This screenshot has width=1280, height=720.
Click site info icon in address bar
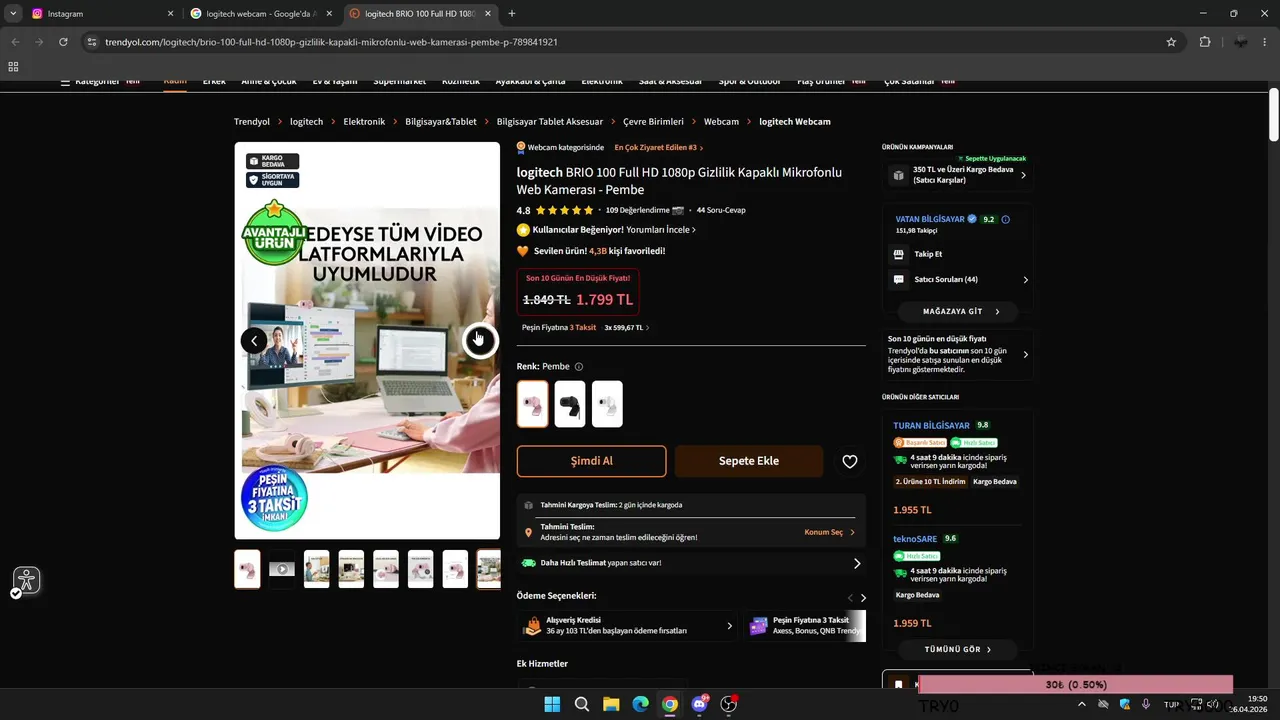(x=92, y=42)
